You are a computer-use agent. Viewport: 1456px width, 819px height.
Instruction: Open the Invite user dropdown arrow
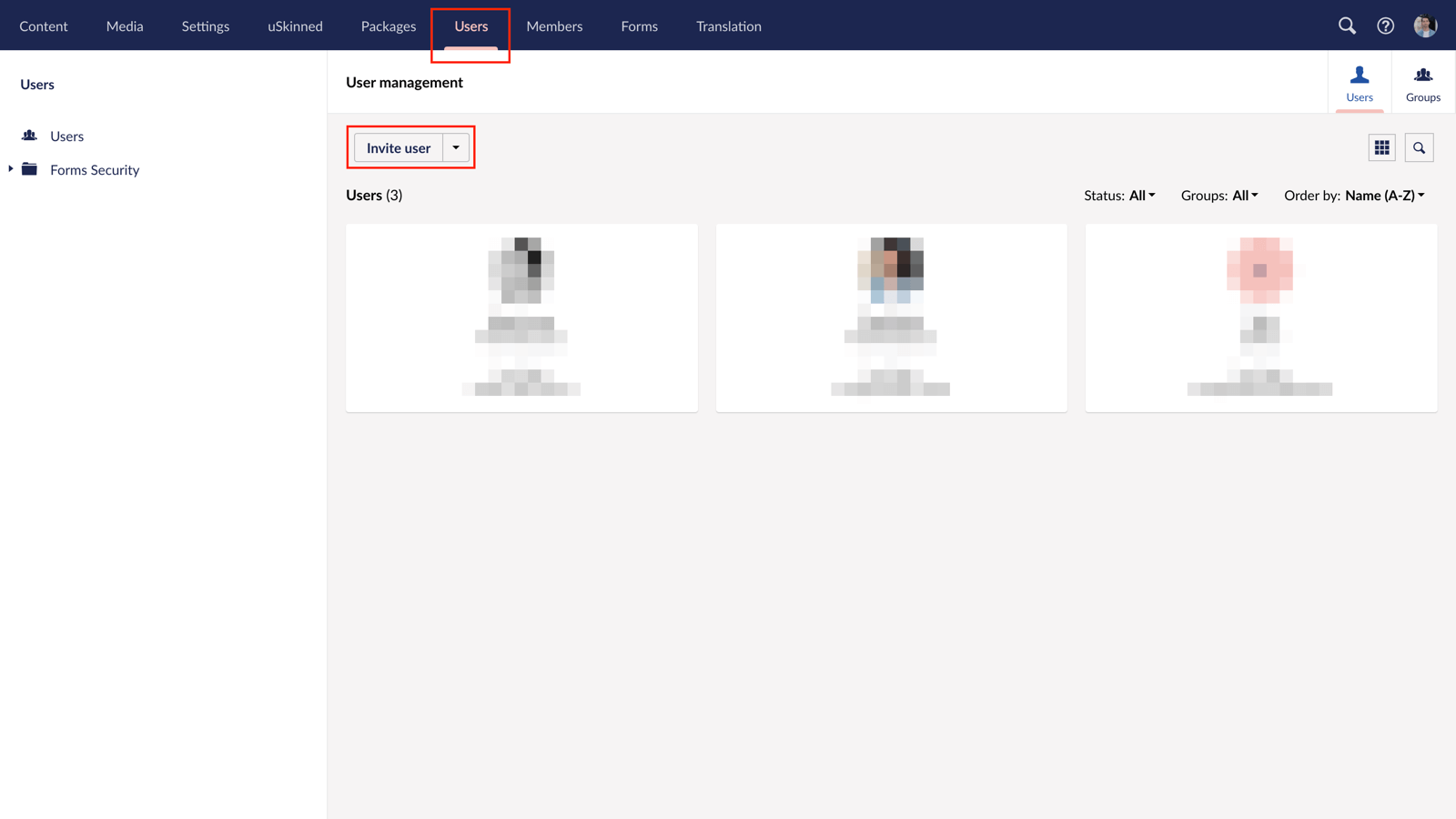[455, 147]
